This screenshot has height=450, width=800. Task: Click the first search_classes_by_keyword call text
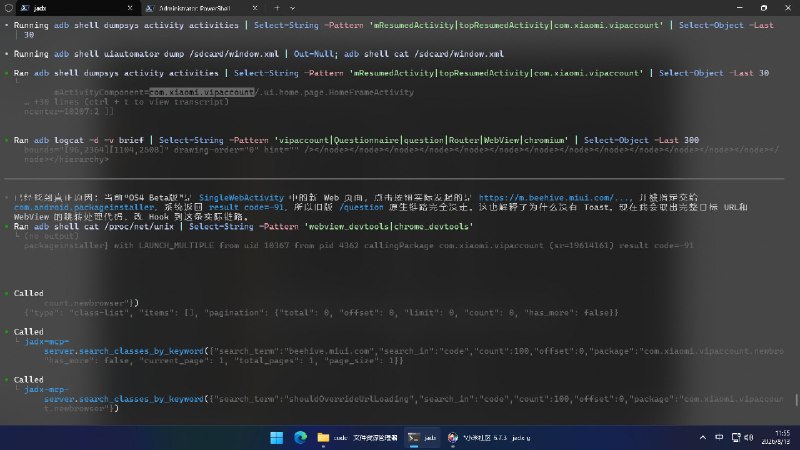point(123,351)
